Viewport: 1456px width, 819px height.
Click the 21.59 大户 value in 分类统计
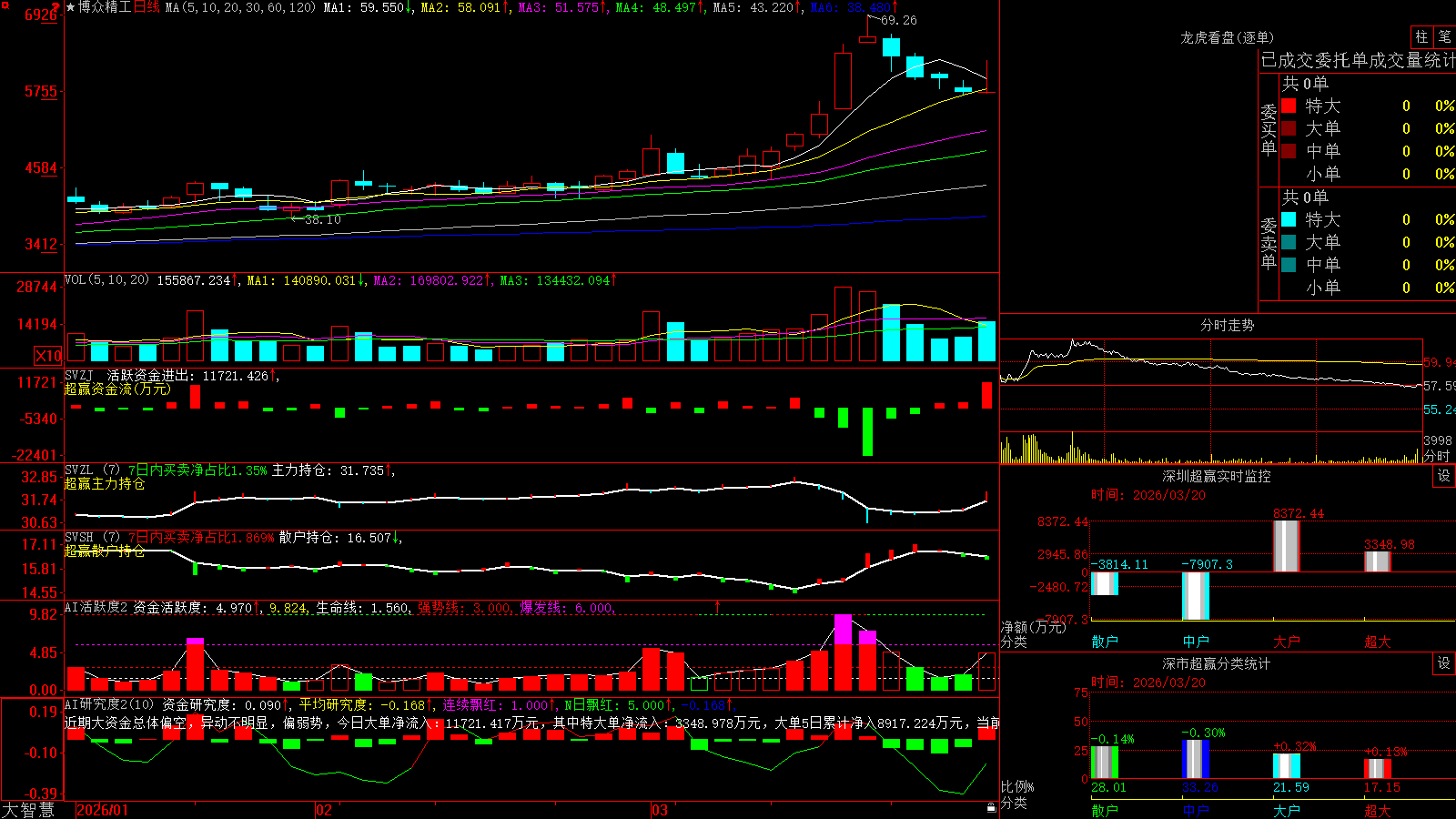[1290, 787]
